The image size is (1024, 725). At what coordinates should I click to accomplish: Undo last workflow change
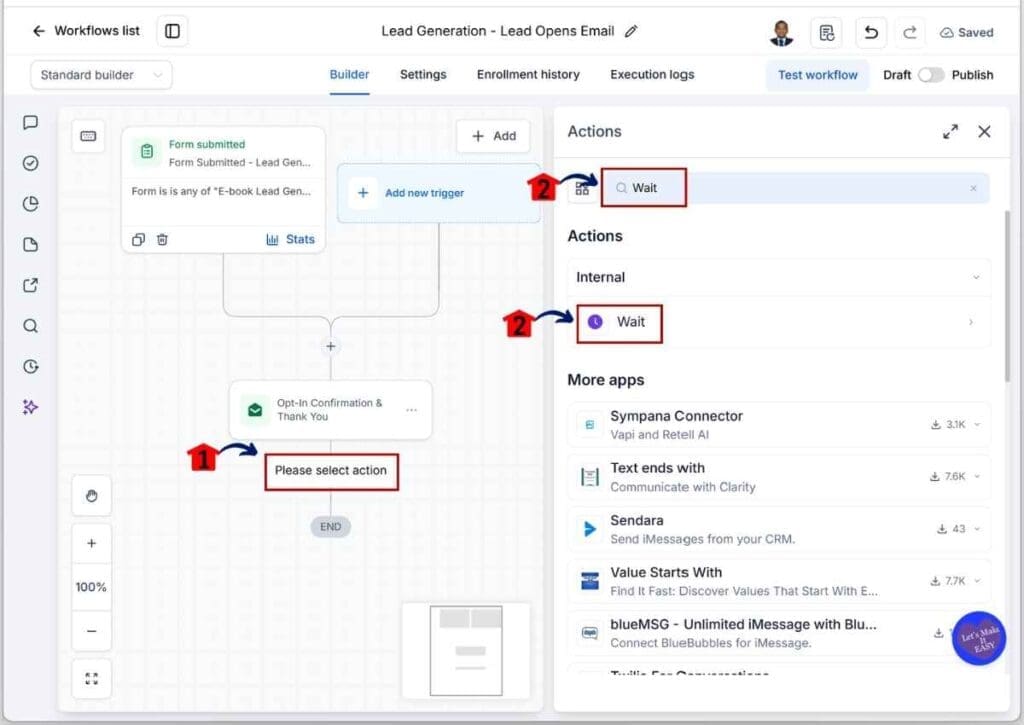pos(871,33)
